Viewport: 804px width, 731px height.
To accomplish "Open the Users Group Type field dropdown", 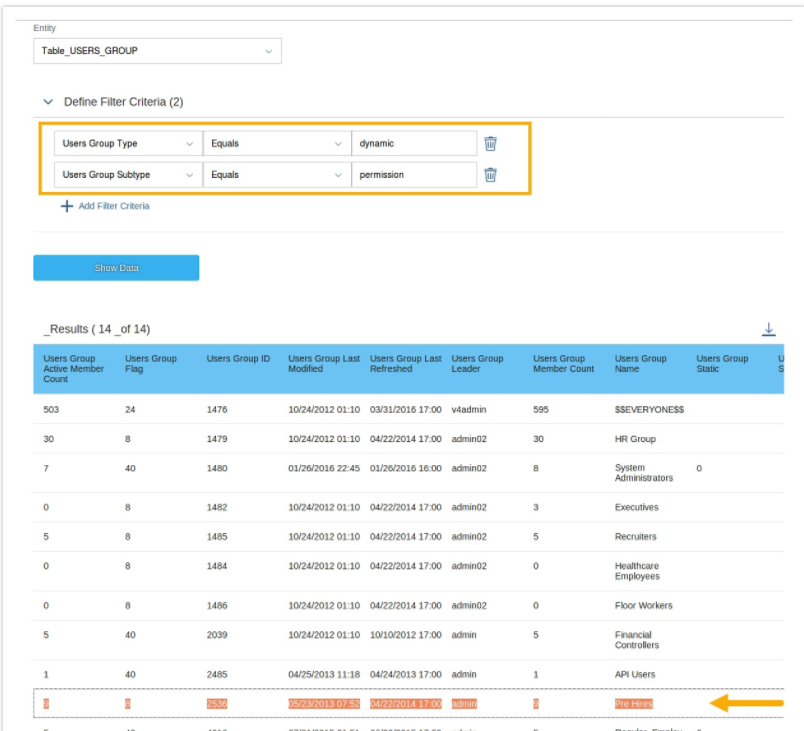I will 128,144.
